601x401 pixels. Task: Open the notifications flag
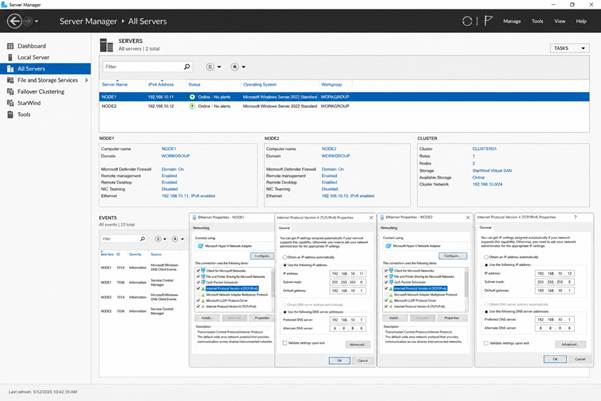pos(488,21)
